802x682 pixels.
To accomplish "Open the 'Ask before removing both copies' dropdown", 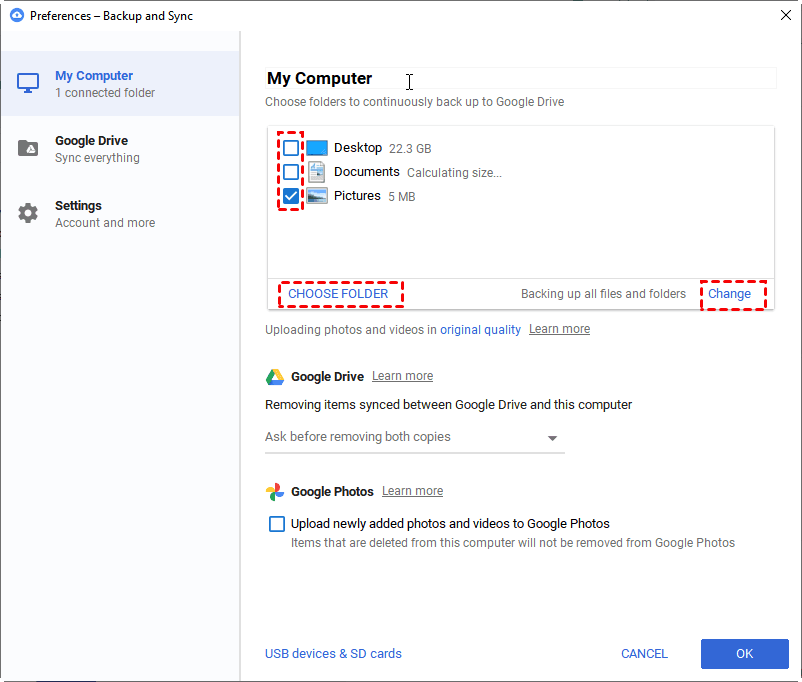I will click(414, 438).
